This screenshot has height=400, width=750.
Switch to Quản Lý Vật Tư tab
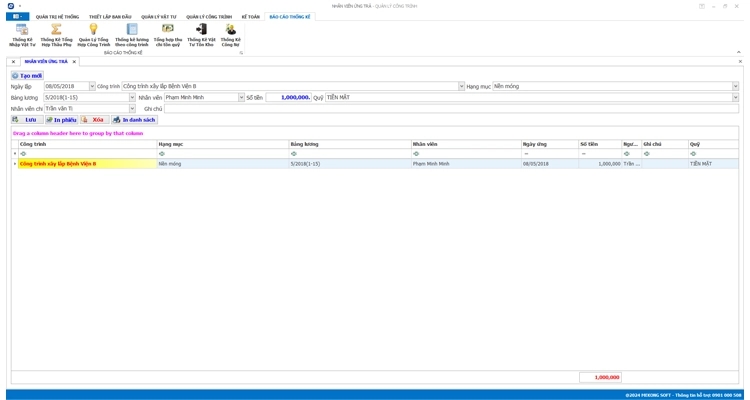[158, 17]
